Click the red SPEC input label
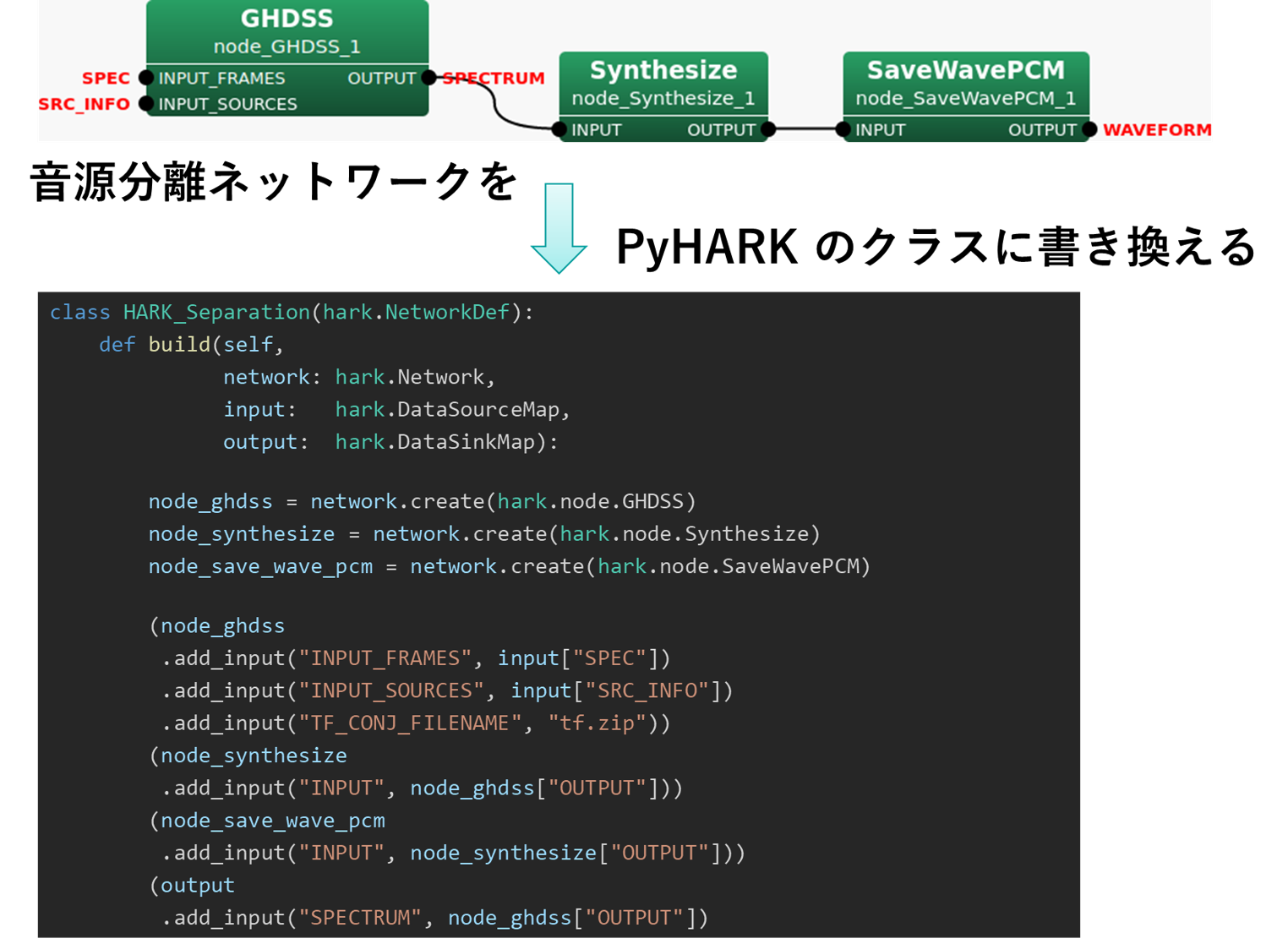Image resolution: width=1288 pixels, height=944 pixels. click(106, 78)
